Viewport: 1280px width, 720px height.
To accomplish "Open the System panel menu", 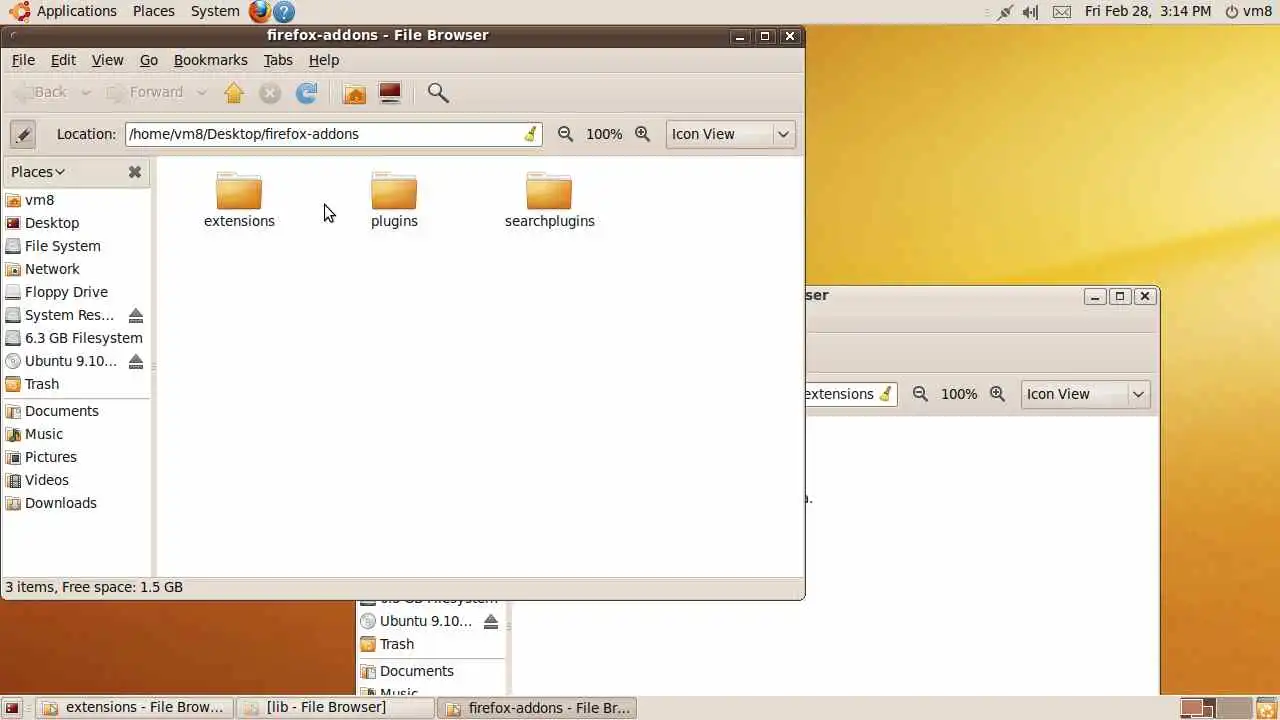I will pyautogui.click(x=215, y=11).
